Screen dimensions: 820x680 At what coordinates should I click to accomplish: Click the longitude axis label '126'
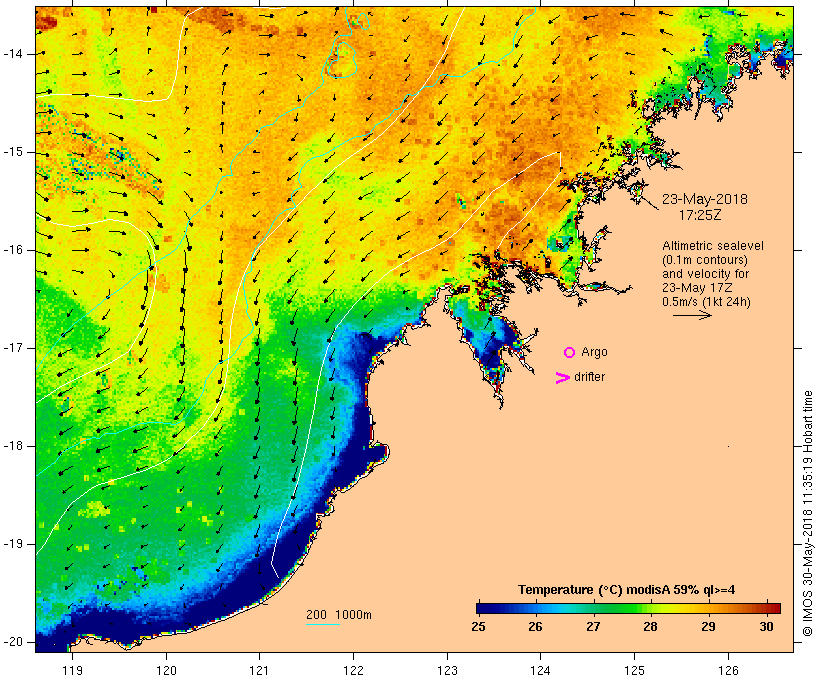pos(728,671)
